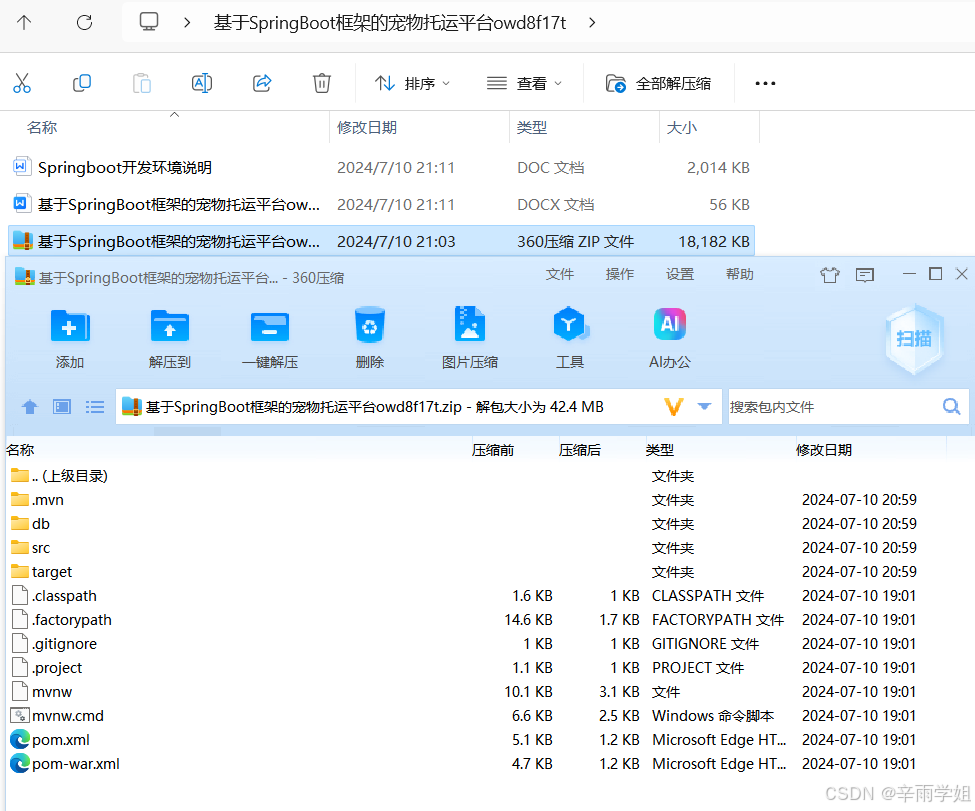This screenshot has height=811, width=975.
Task: Expand breadcrumb chevron after folder name
Action: pyautogui.click(x=592, y=23)
